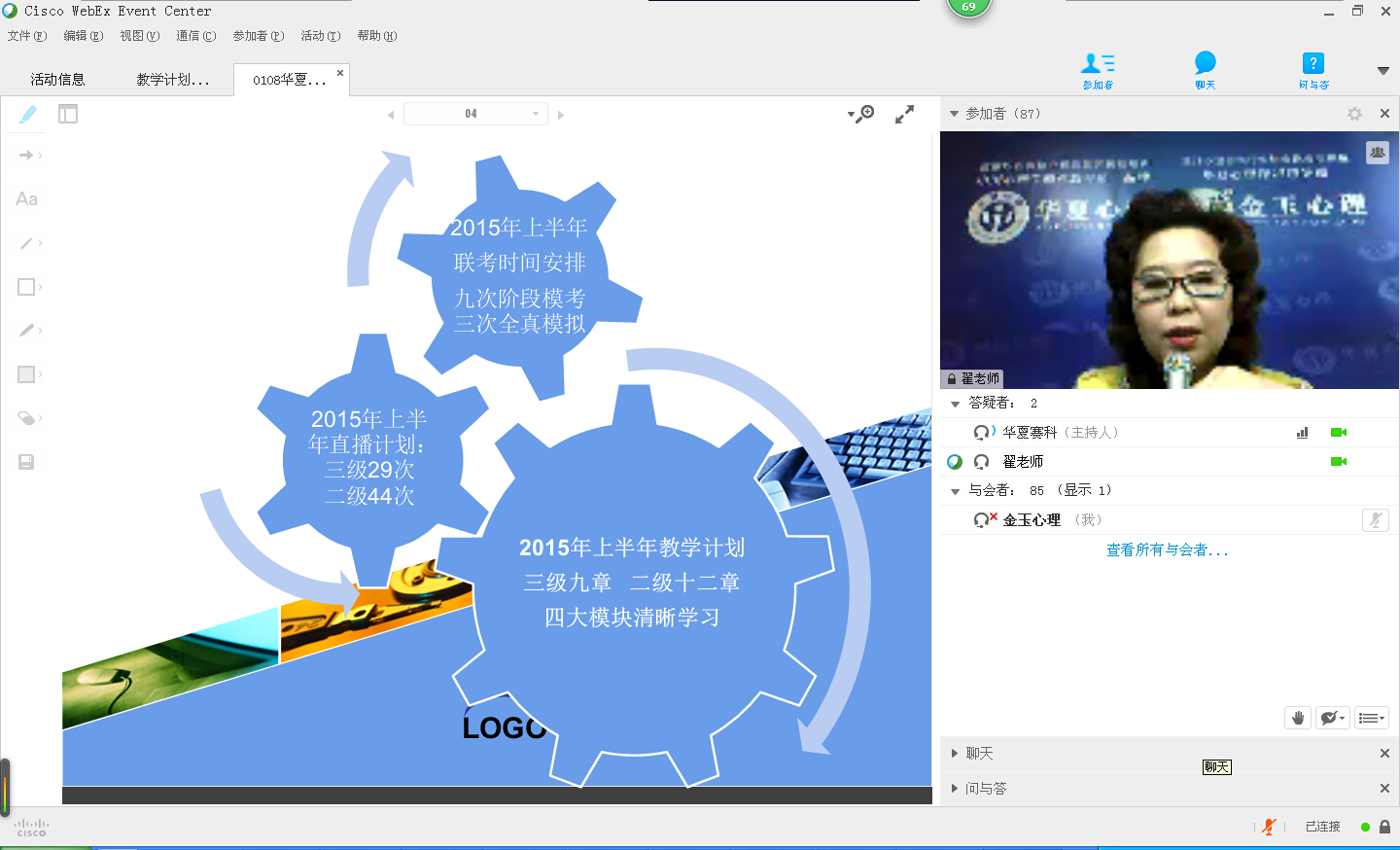Switch to the 活动信息 tab
The width and height of the screenshot is (1400, 850).
pyautogui.click(x=57, y=80)
